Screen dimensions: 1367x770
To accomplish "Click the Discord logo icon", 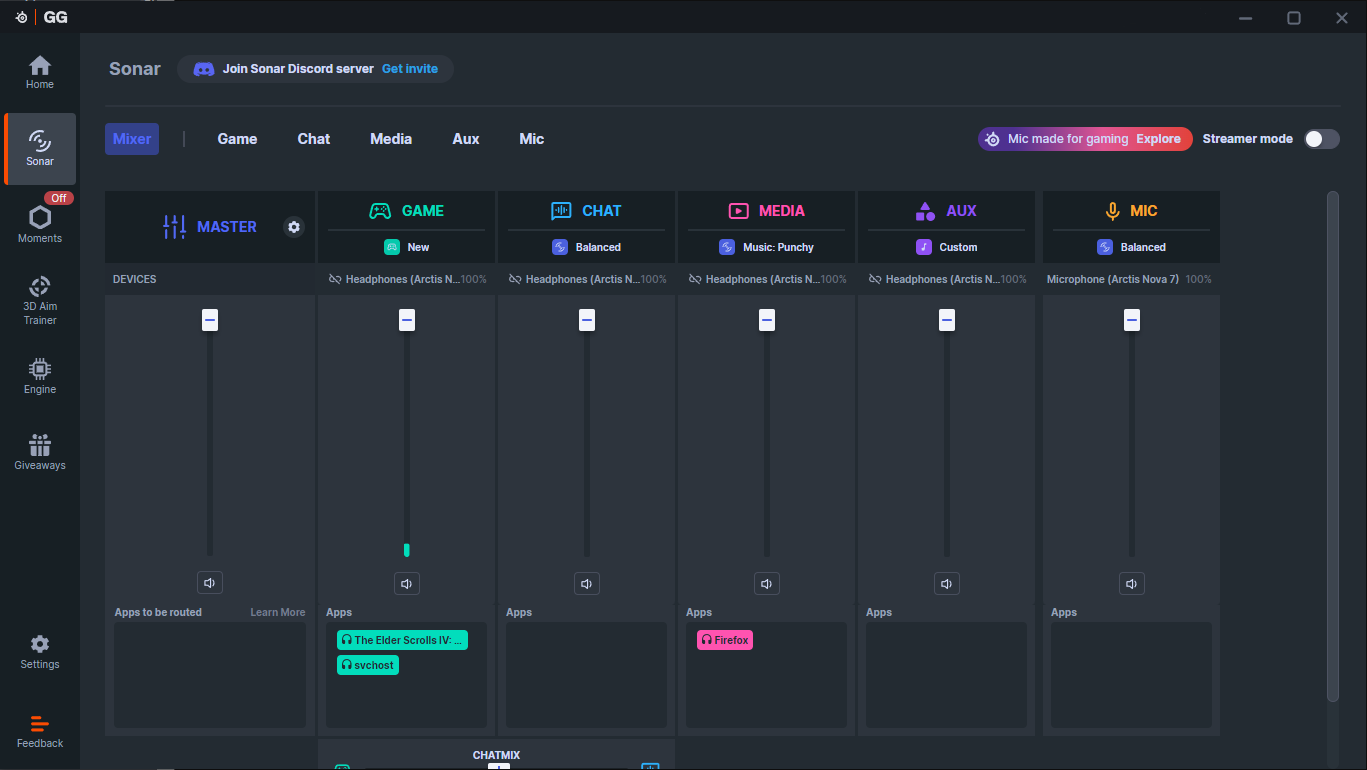I will (x=204, y=69).
